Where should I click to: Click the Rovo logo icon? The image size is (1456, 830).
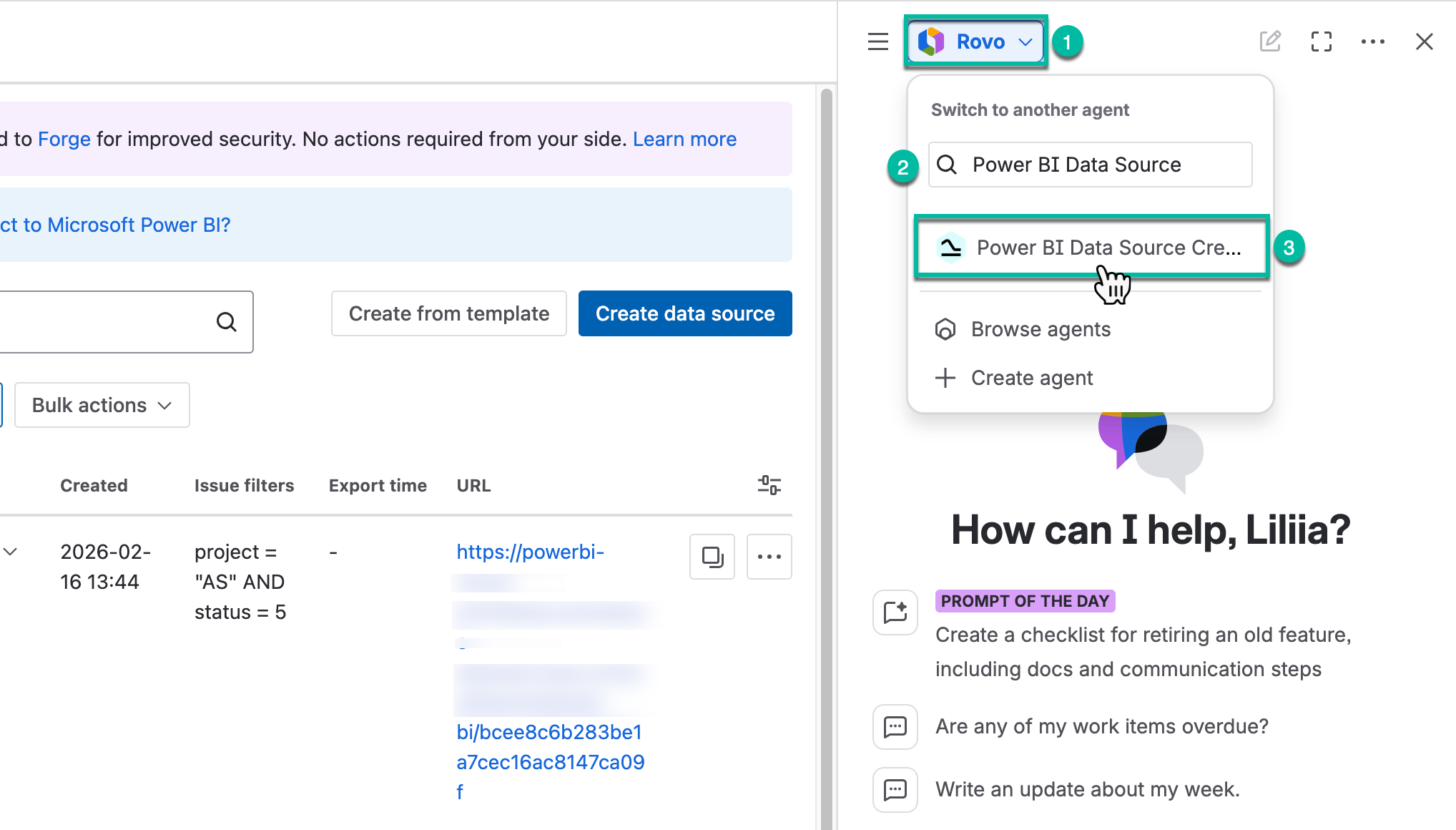tap(931, 41)
